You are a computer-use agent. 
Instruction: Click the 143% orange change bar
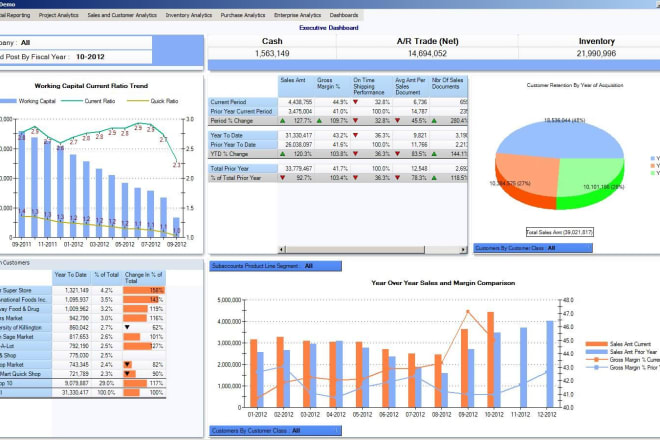142,300
